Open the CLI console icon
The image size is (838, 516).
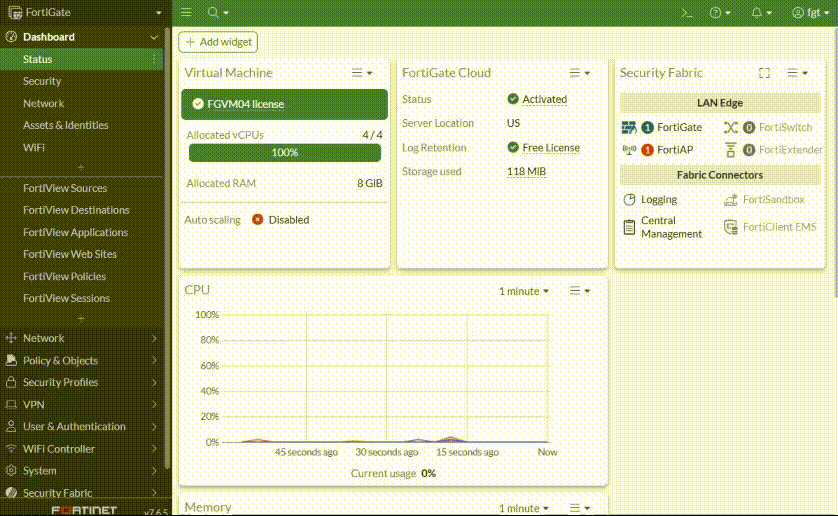(x=687, y=13)
